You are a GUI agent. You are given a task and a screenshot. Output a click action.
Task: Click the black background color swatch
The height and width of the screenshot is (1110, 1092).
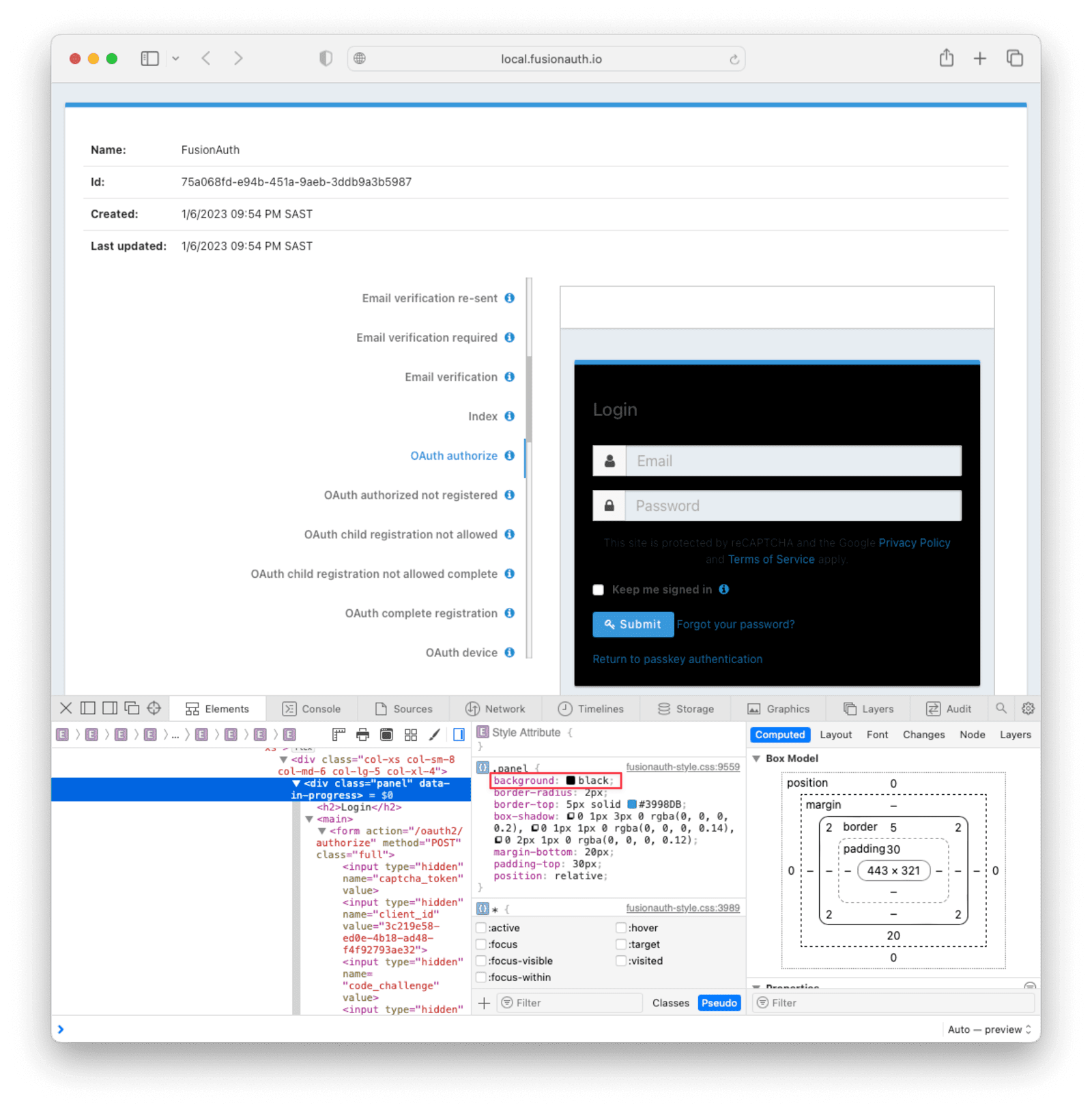(x=571, y=780)
